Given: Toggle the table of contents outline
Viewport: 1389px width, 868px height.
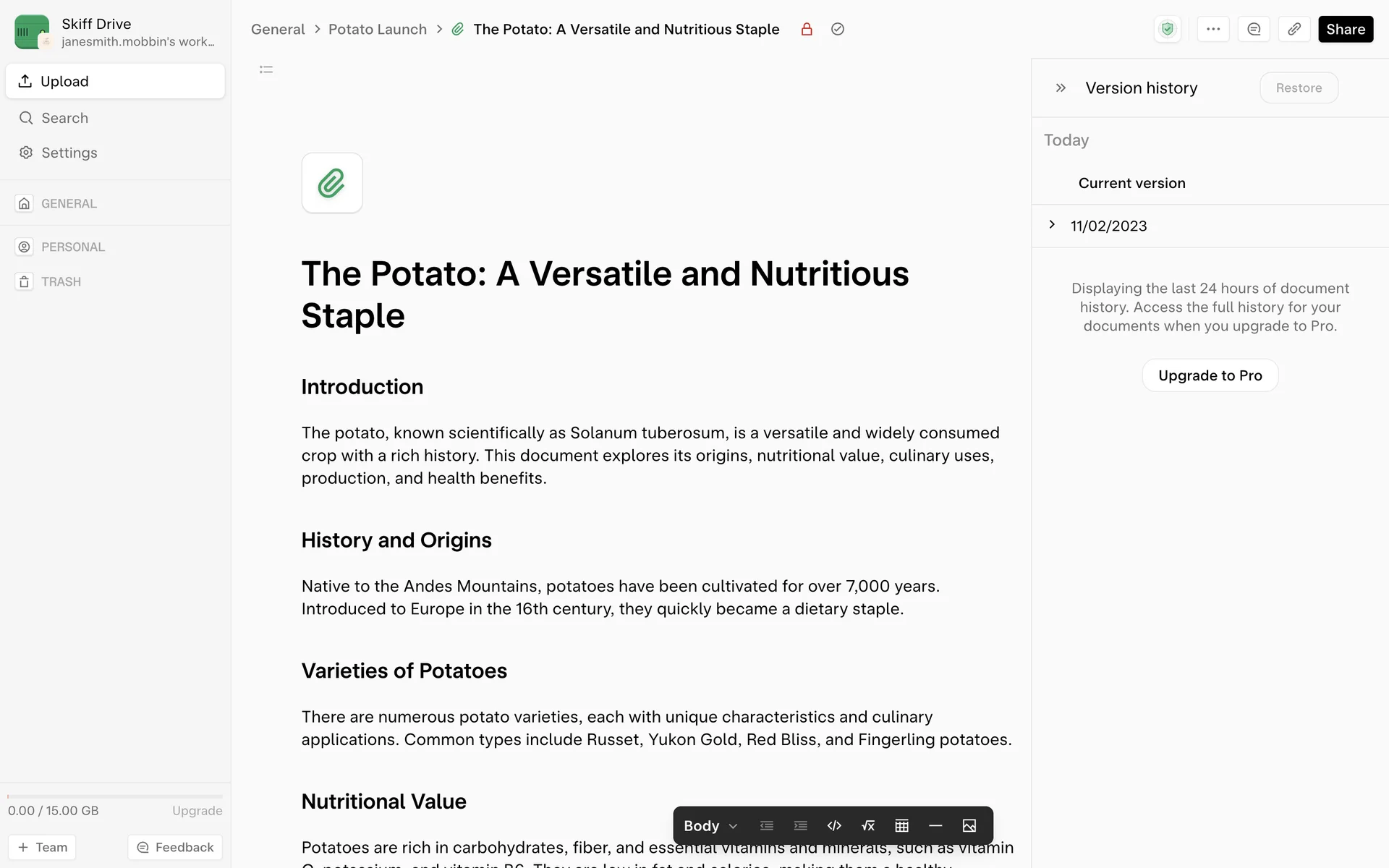Looking at the screenshot, I should (266, 69).
